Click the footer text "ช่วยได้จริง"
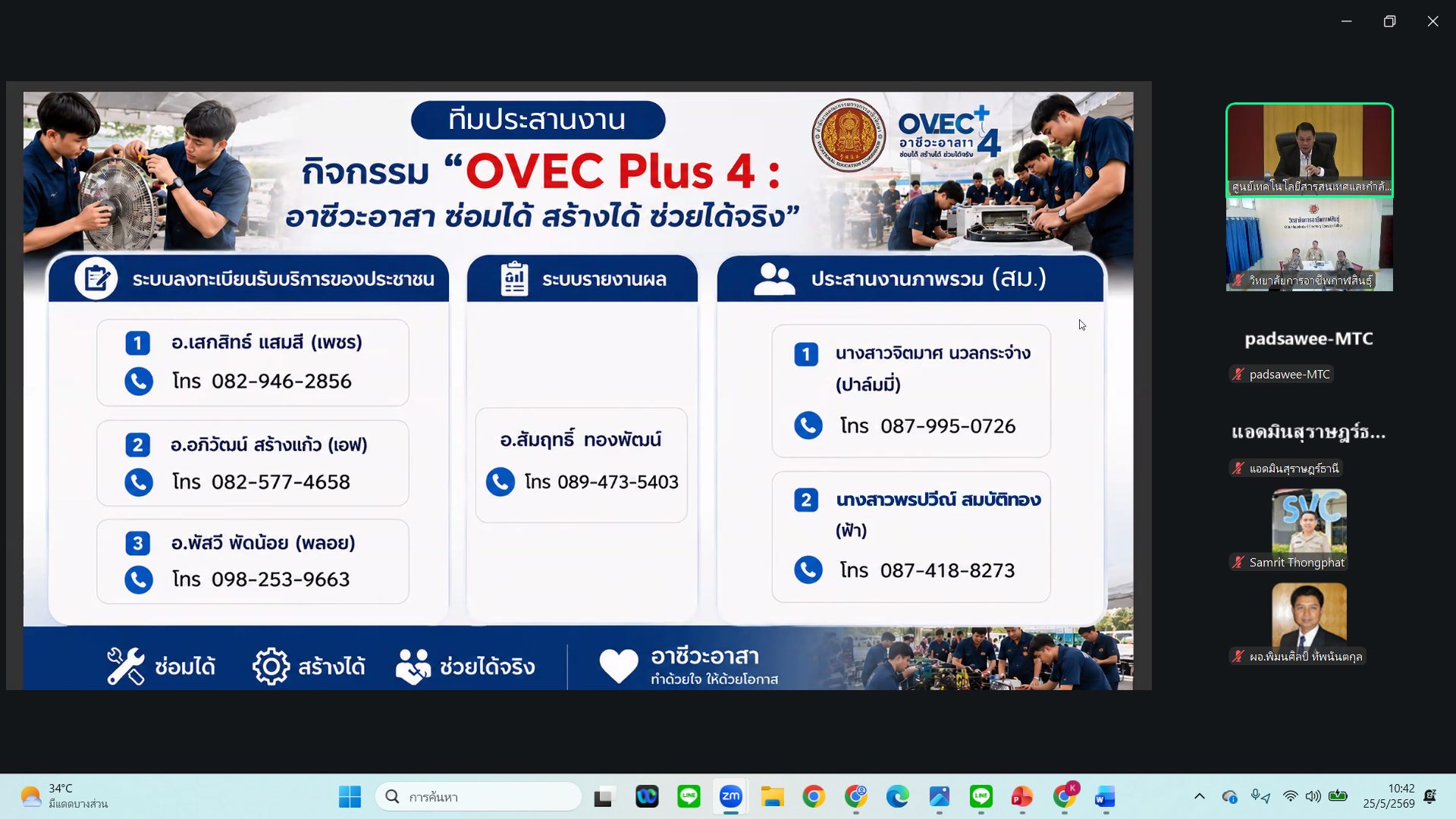Image resolution: width=1456 pixels, height=819 pixels. click(488, 667)
